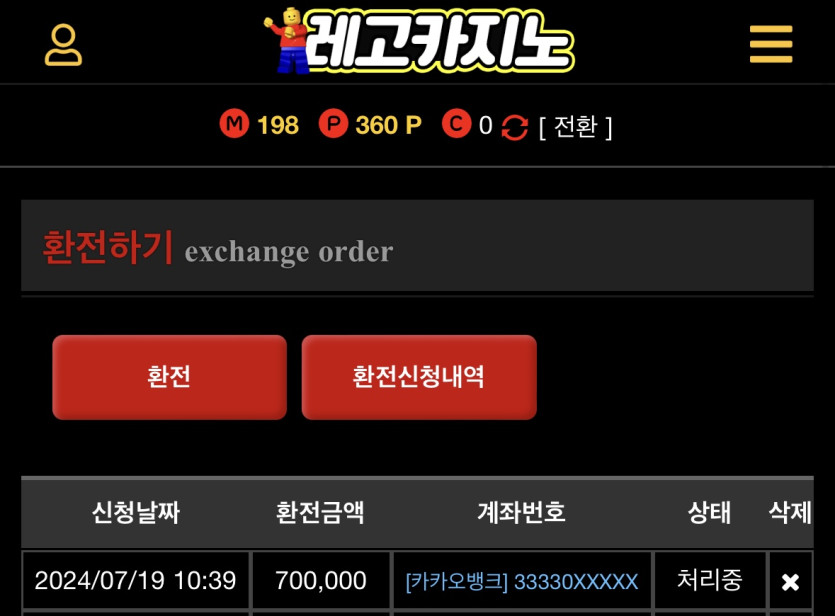This screenshot has width=835, height=616.
Task: Click the red C comp icon
Action: point(456,124)
